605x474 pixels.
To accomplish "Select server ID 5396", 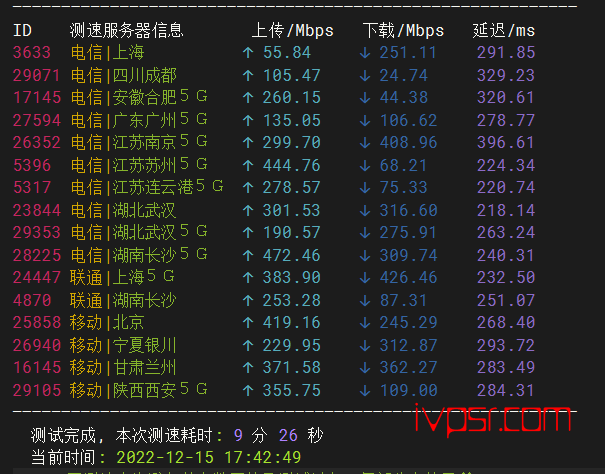I will (32, 165).
